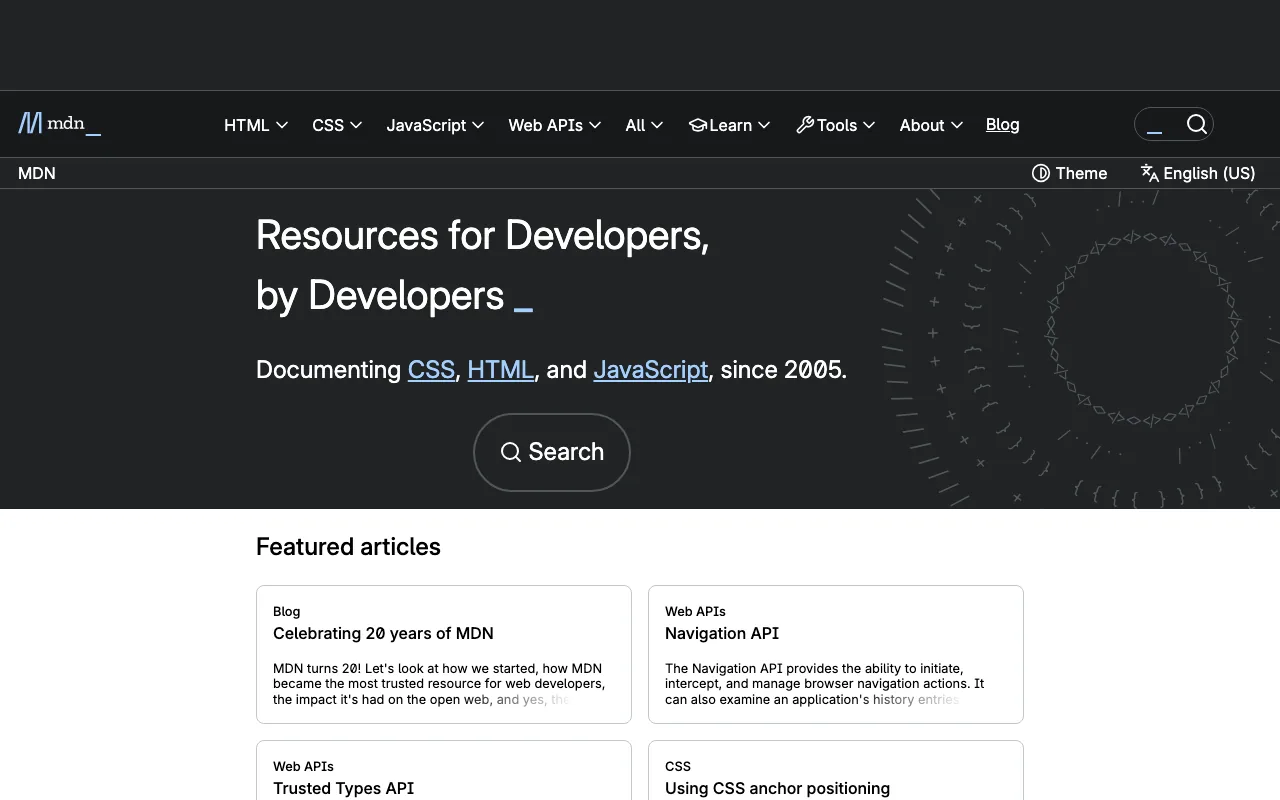Open the Trusted Types API article
The height and width of the screenshot is (800, 1280).
click(x=343, y=788)
